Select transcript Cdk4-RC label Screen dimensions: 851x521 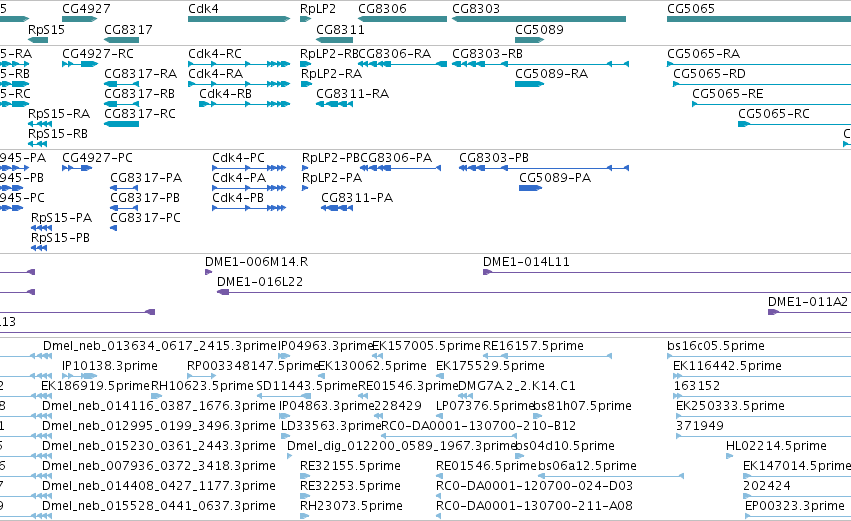(x=215, y=54)
